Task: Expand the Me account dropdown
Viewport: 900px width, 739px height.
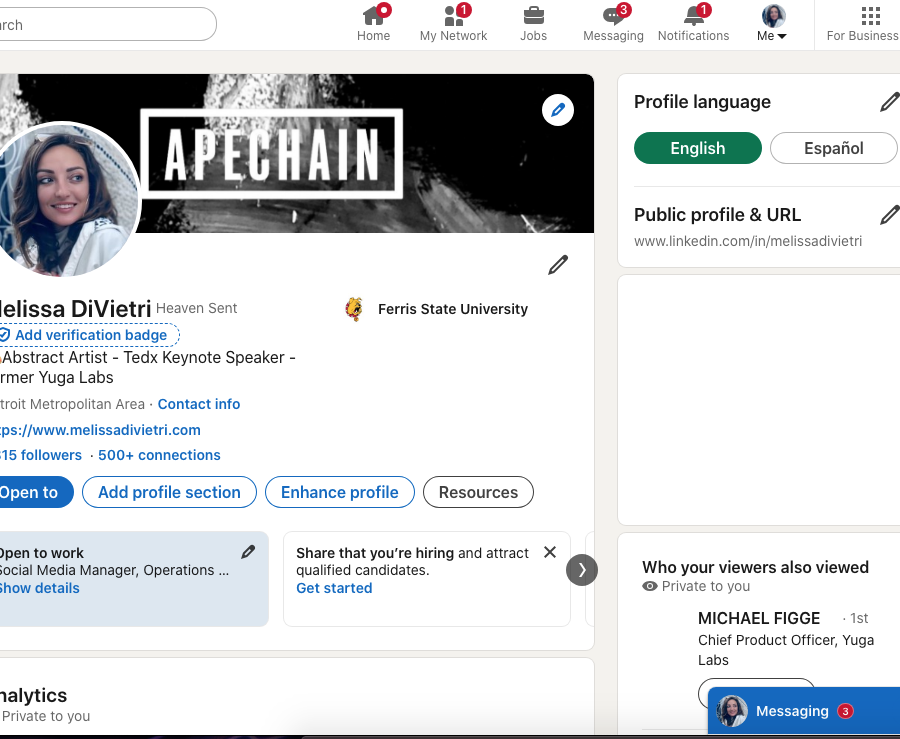Action: 772,24
